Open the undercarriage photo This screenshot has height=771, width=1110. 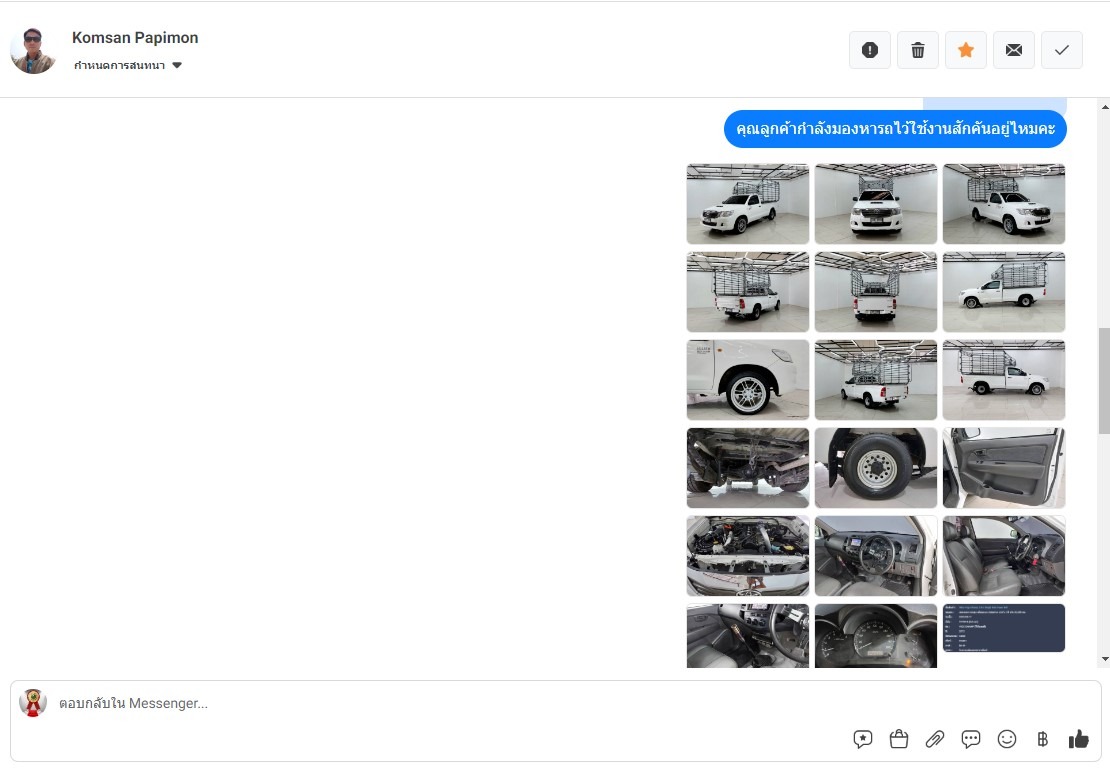[x=748, y=467]
